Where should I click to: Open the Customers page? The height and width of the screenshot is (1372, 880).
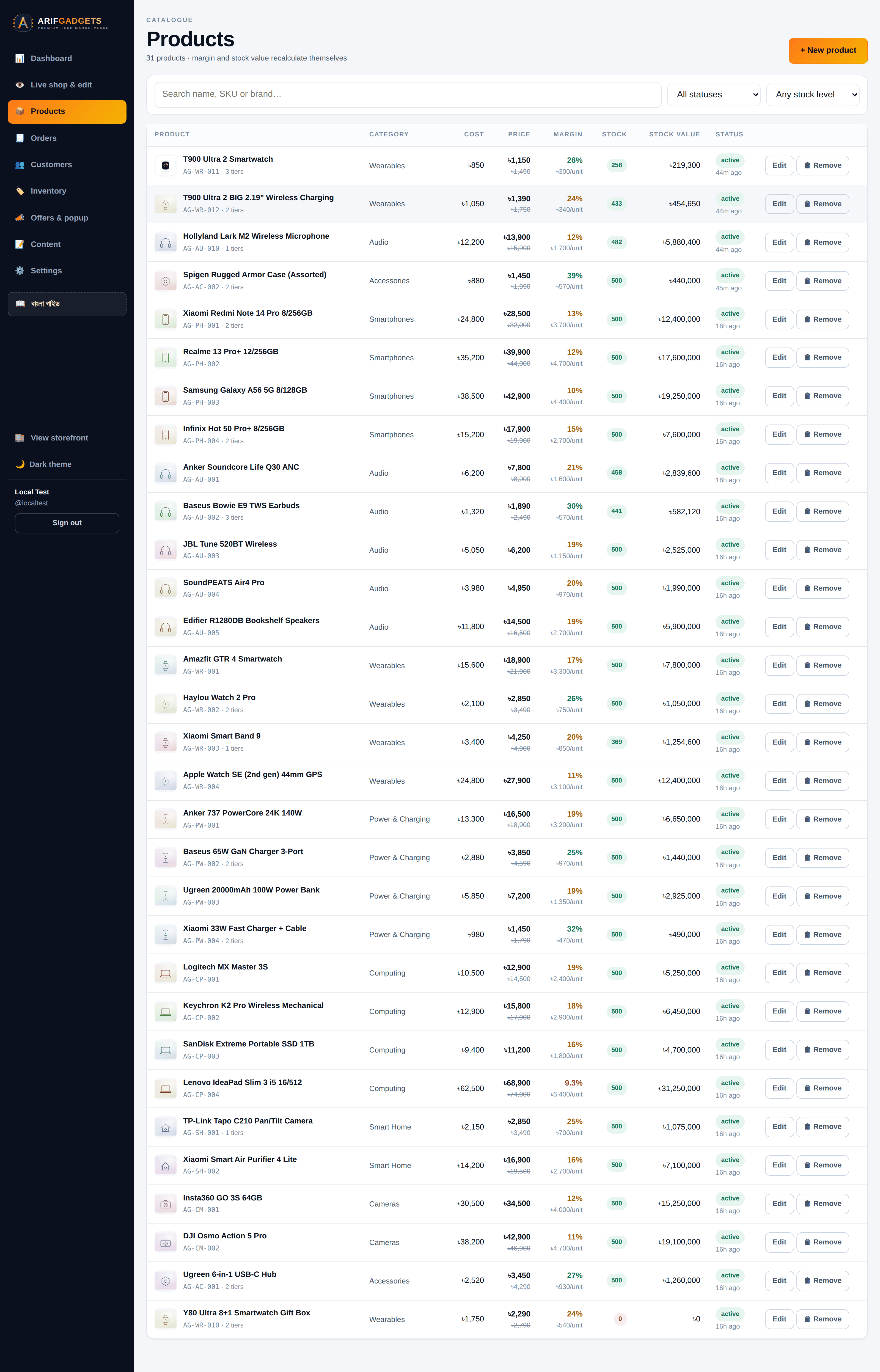pos(67,164)
